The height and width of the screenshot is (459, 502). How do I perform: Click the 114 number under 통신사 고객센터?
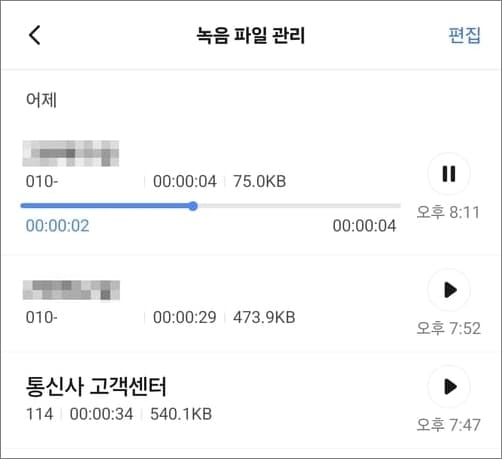click(x=39, y=414)
